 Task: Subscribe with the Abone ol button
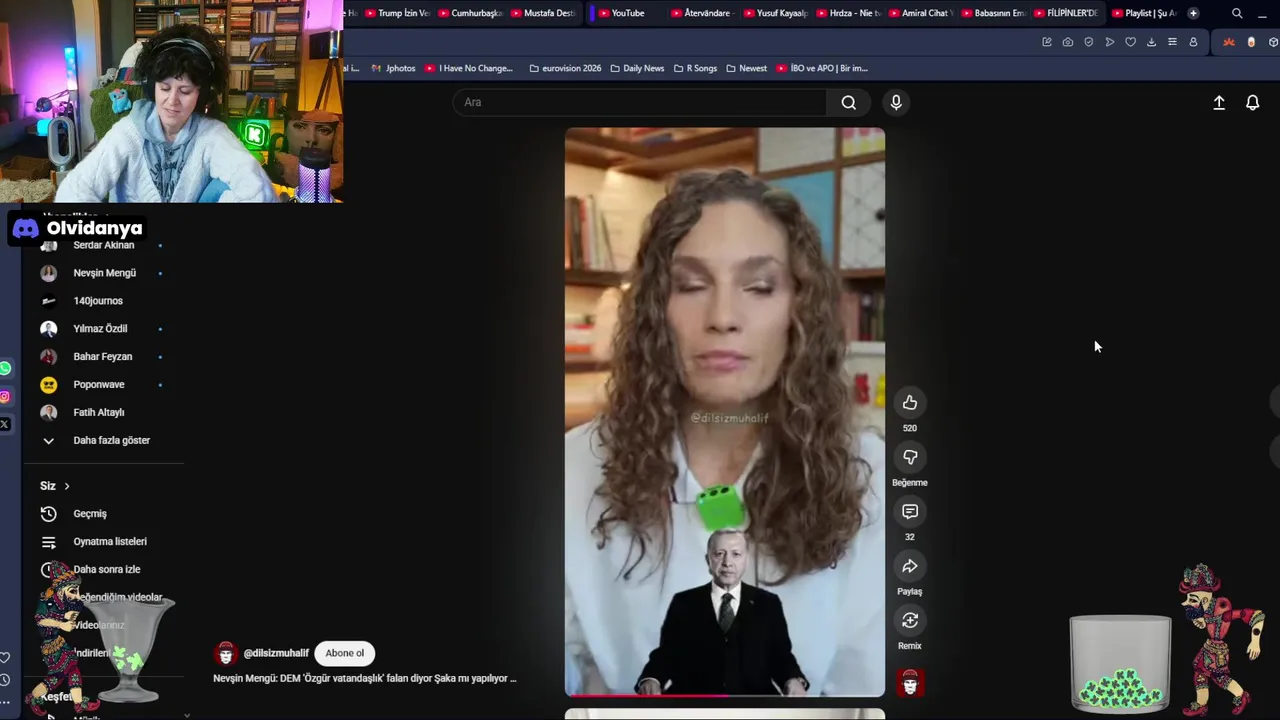(x=344, y=653)
